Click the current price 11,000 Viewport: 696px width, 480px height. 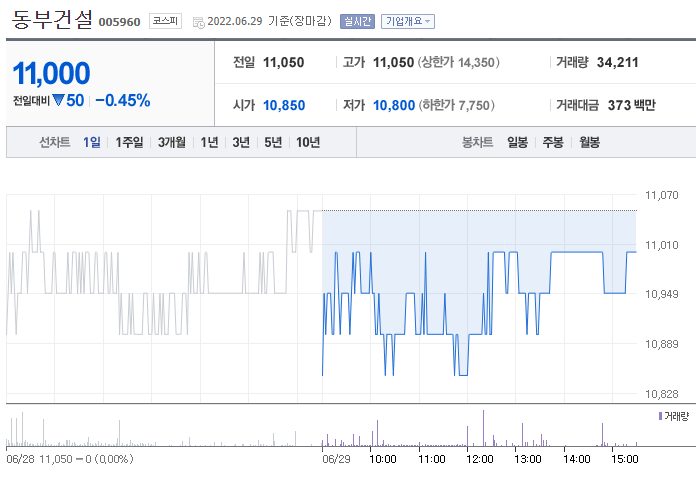click(x=51, y=73)
